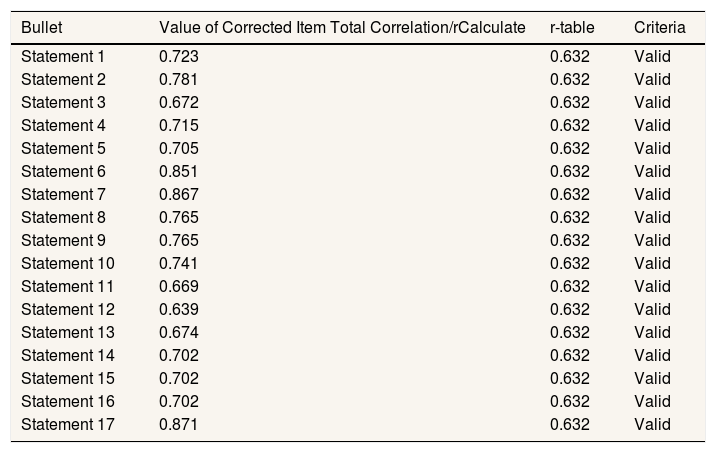716x453 pixels.
Task: Select the Statement 14 row label
Action: pyautogui.click(x=67, y=355)
